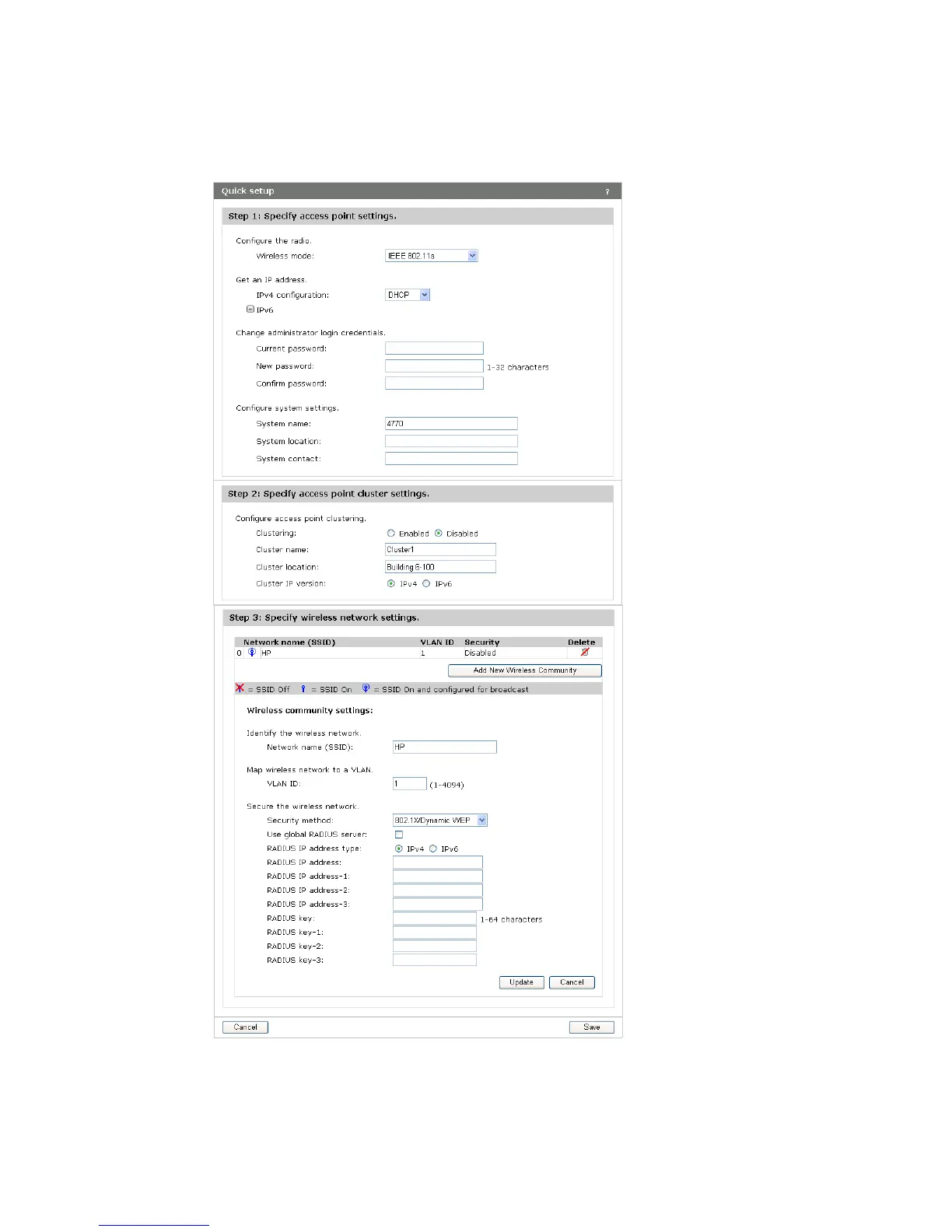This screenshot has width=952, height=1232.
Task: Select IPv4 RADIUS IP address type
Action: coord(399,849)
